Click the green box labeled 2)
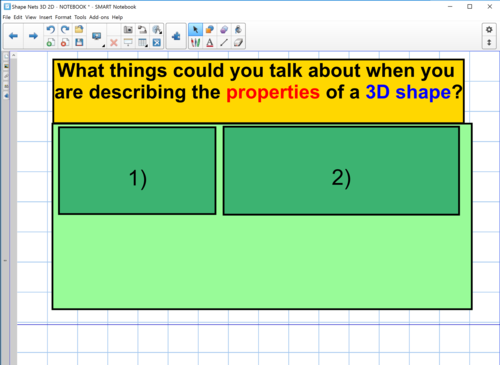This screenshot has height=365, width=500. [x=341, y=170]
